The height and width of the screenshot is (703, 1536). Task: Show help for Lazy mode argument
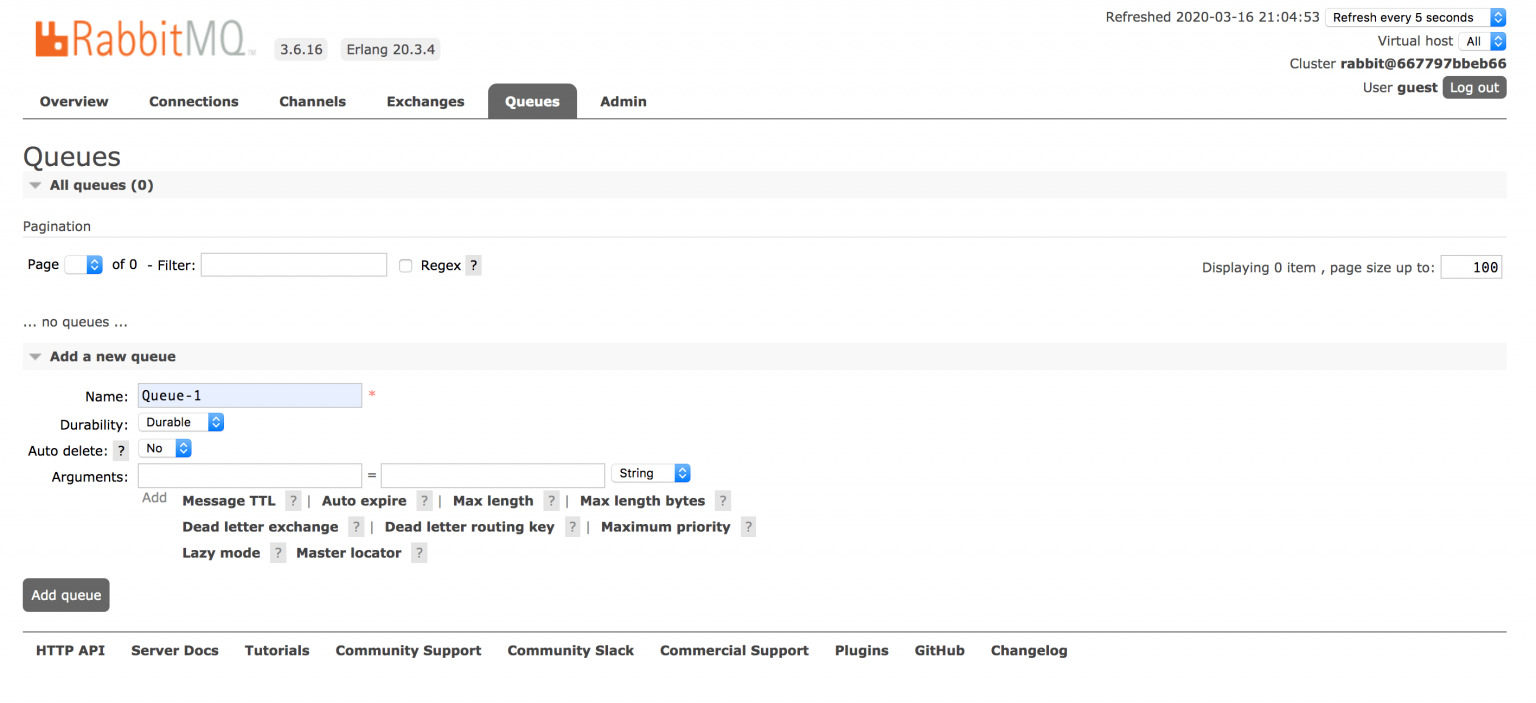pos(278,553)
